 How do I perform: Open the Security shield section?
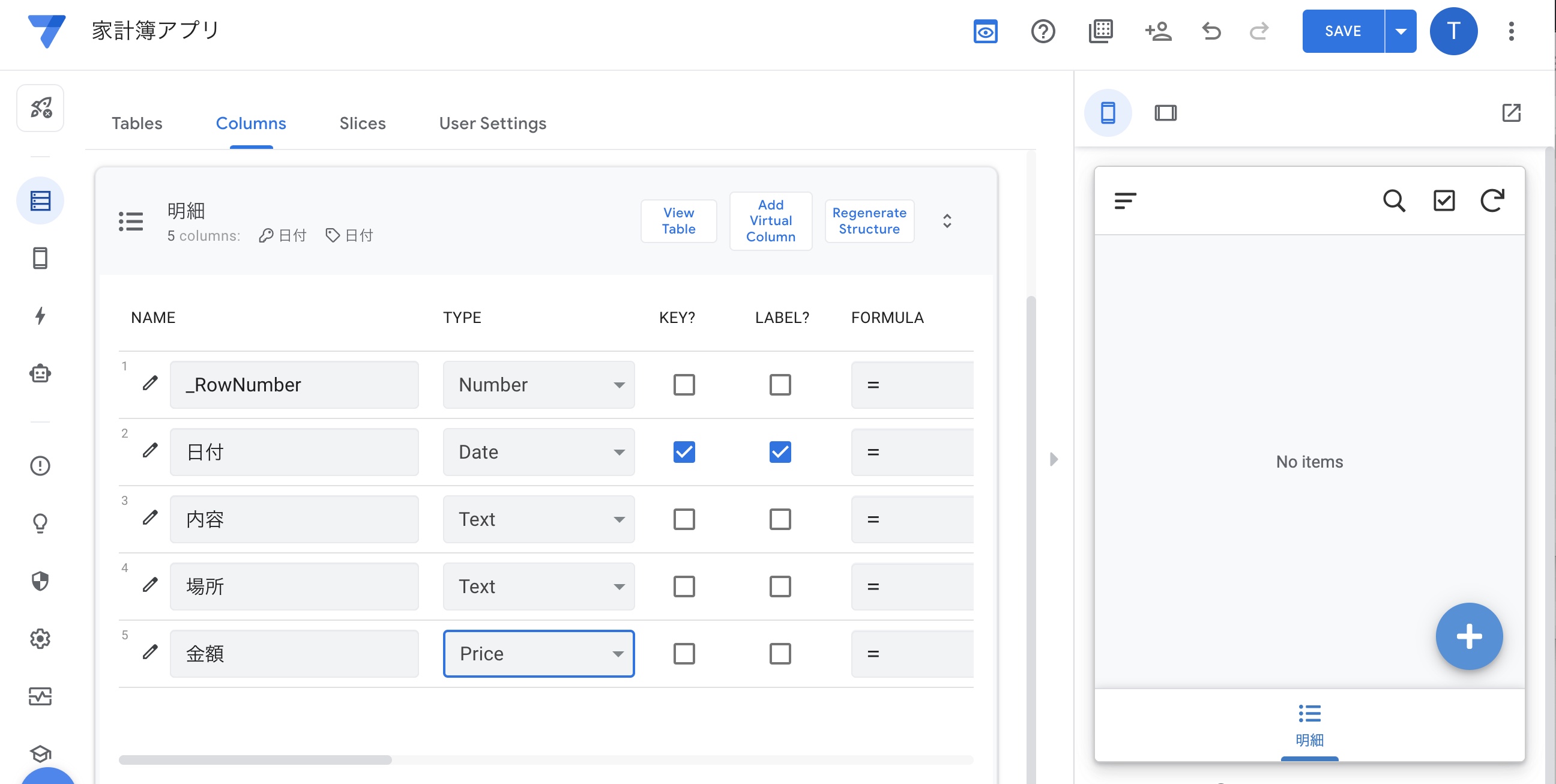click(x=40, y=581)
